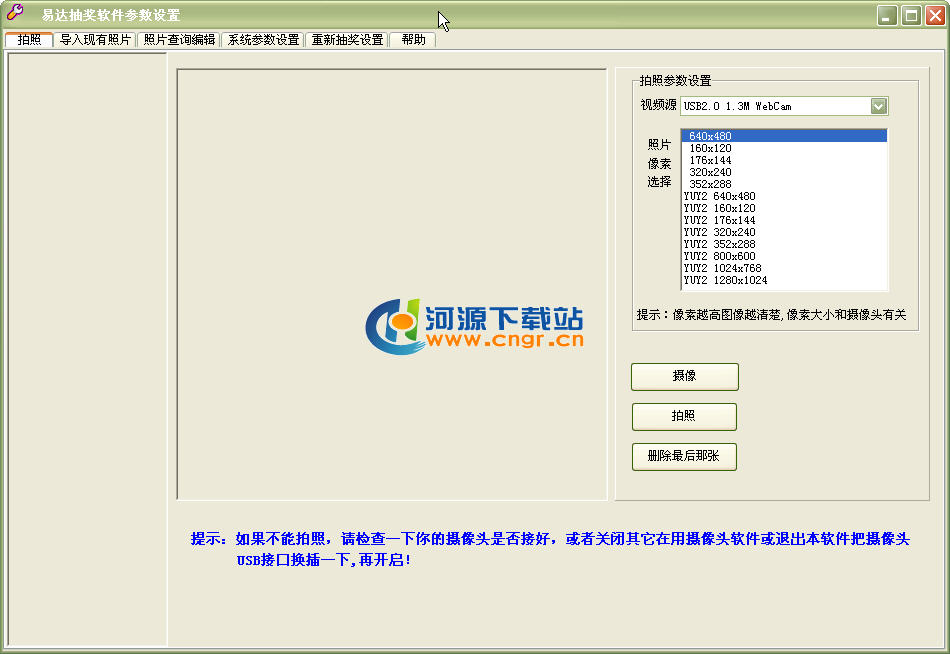950x654 pixels.
Task: Select YUY2 800x600 in list
Action: click(x=784, y=256)
